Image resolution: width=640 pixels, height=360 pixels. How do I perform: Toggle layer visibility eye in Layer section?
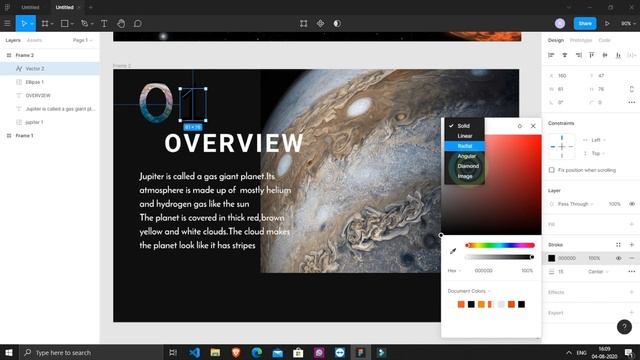tap(632, 204)
